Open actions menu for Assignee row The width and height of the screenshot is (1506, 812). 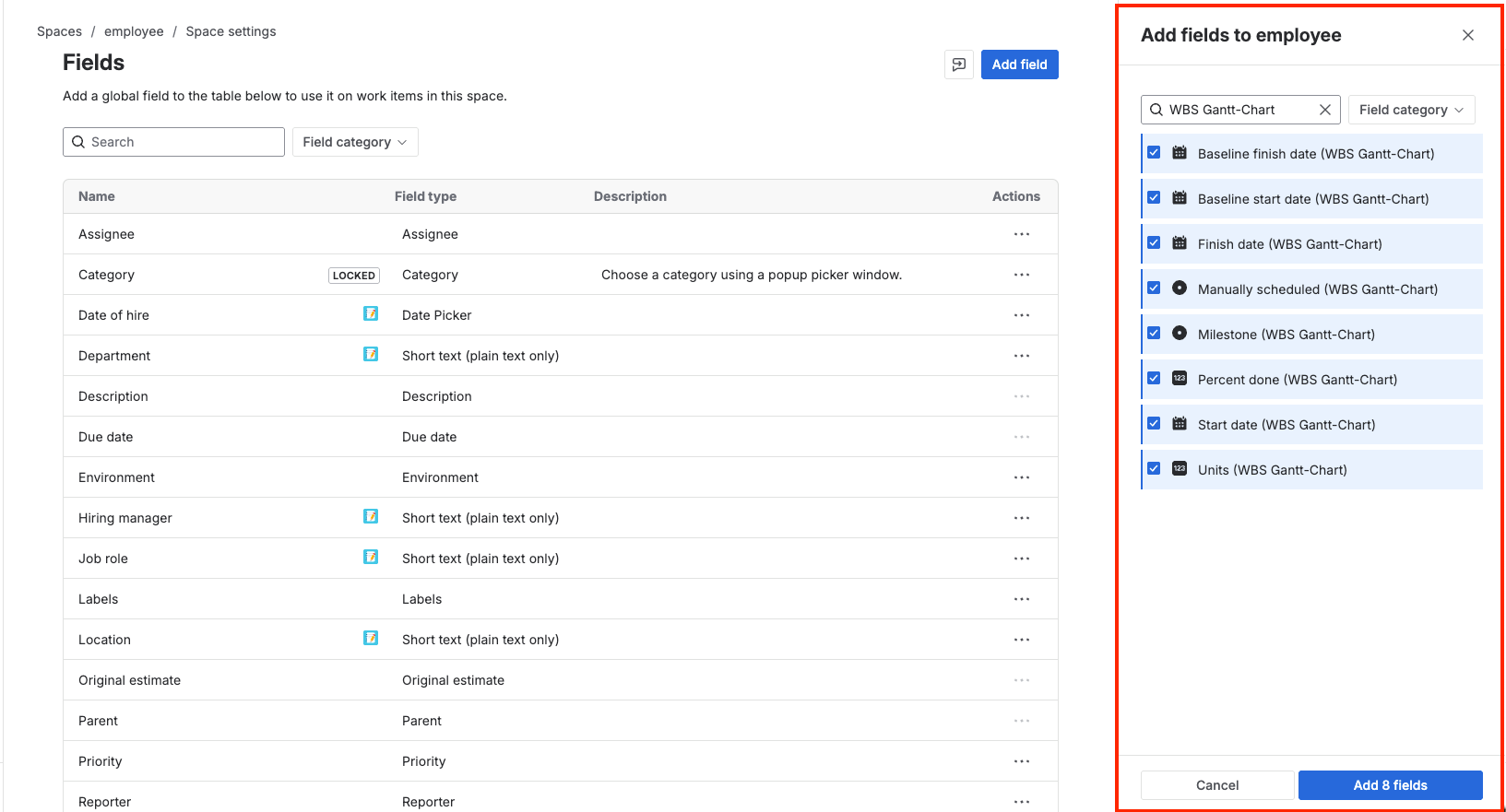coord(1021,234)
